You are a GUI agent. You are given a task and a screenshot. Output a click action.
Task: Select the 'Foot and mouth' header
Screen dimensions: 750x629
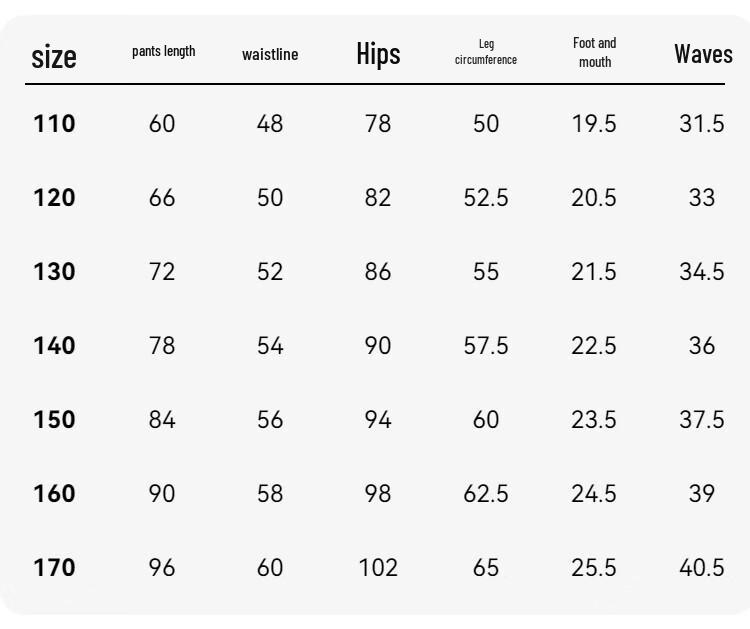[x=595, y=52]
